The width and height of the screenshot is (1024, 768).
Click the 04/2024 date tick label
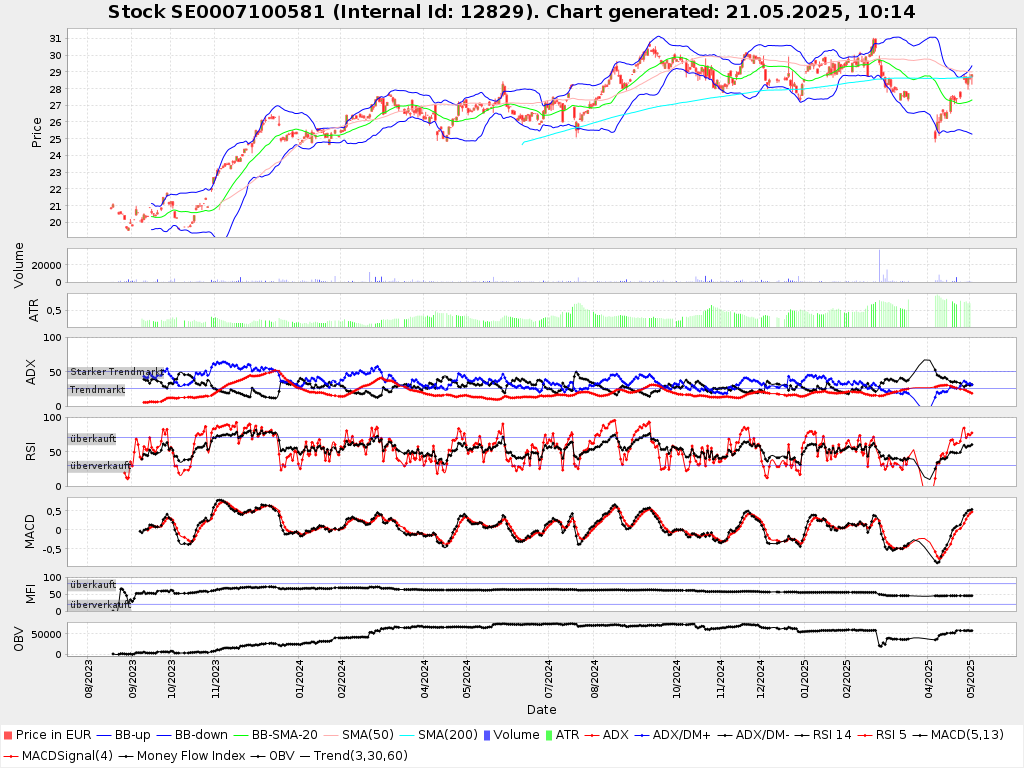pos(425,679)
